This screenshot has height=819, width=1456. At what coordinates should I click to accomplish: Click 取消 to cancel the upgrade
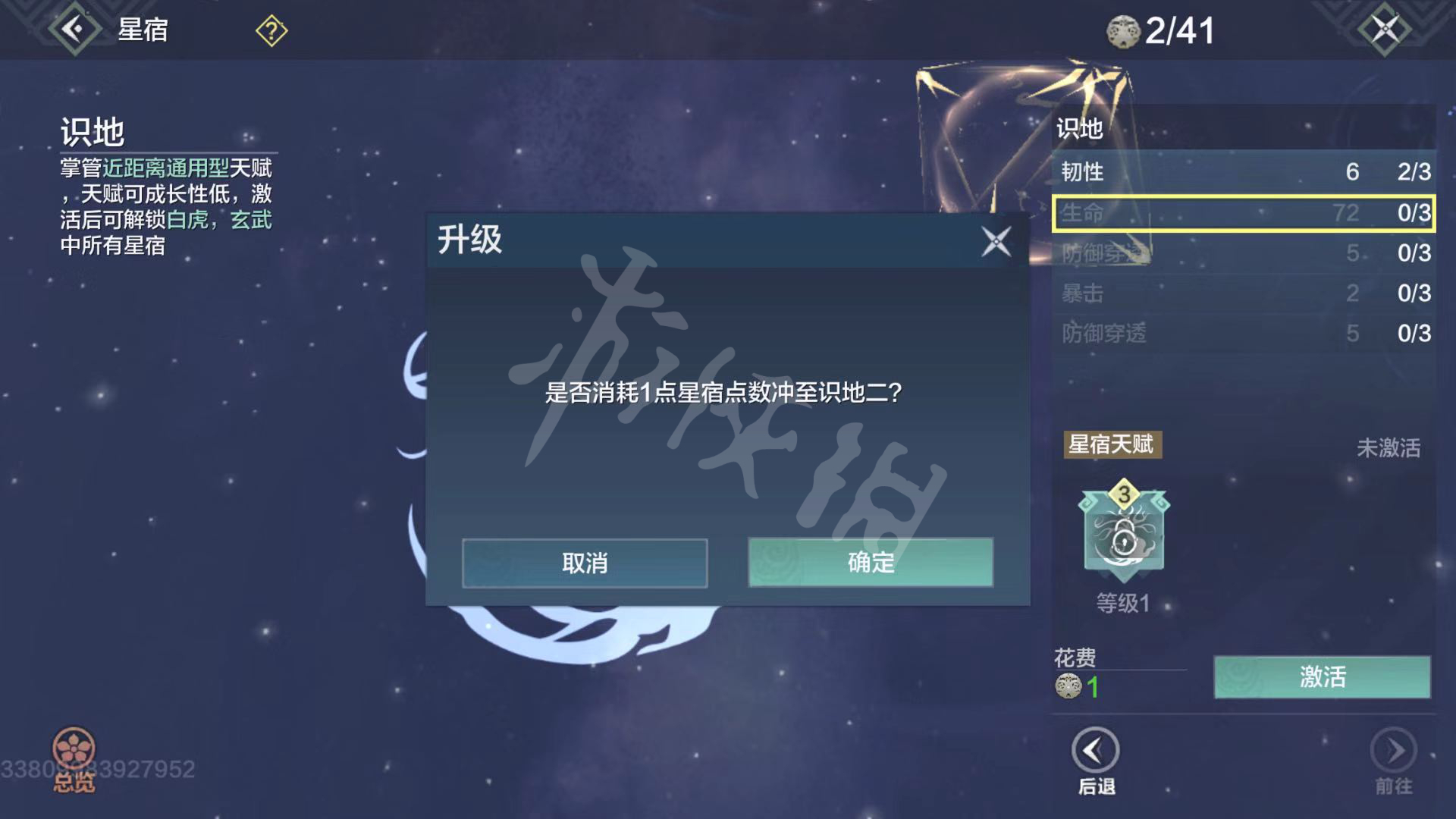(x=585, y=563)
